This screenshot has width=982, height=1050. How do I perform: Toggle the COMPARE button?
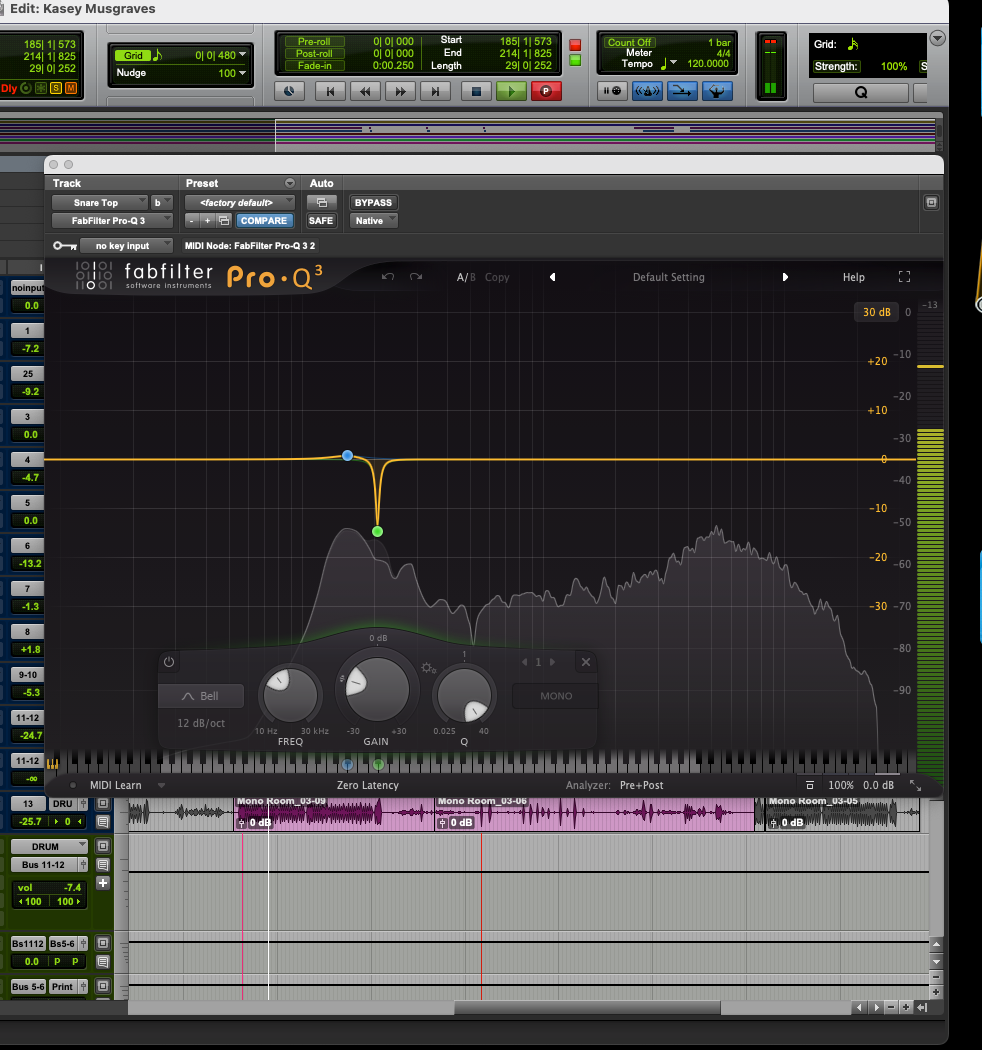coord(264,220)
